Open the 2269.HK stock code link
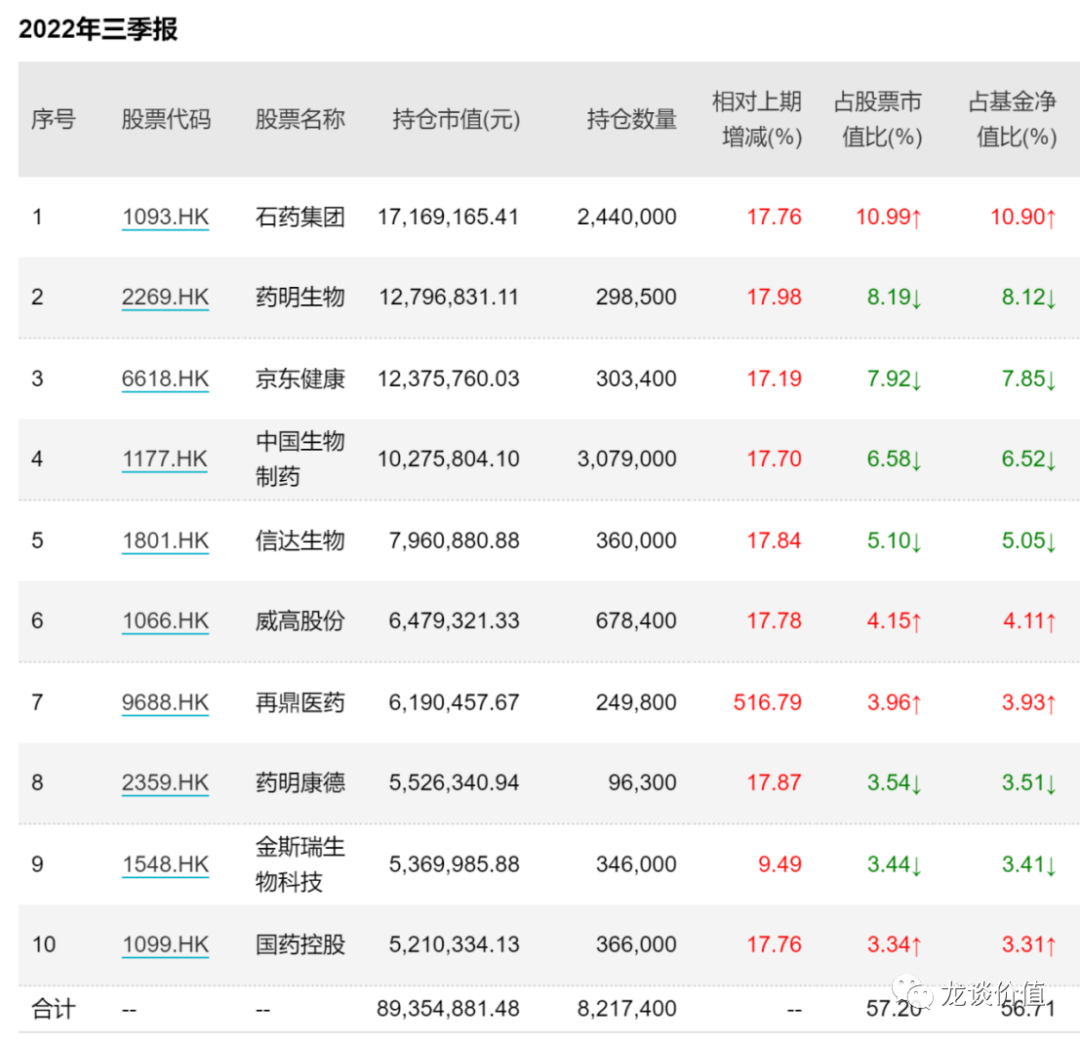1080x1041 pixels. (165, 297)
